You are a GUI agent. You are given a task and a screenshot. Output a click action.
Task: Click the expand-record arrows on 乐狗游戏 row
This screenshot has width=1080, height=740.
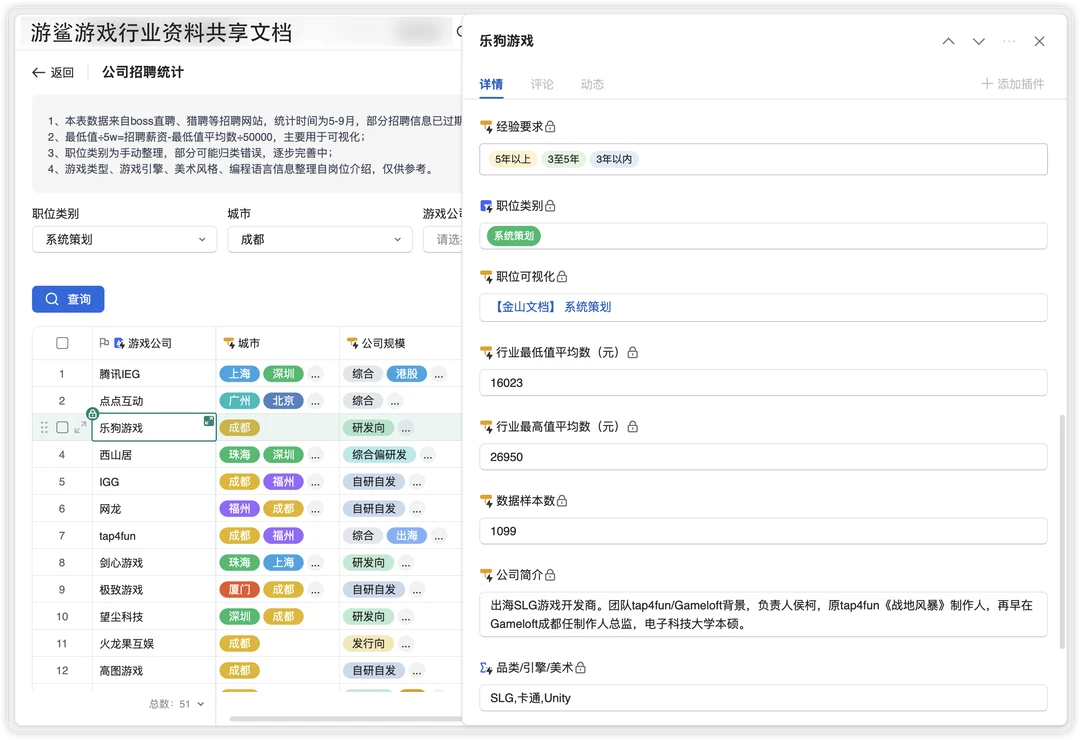pos(80,427)
